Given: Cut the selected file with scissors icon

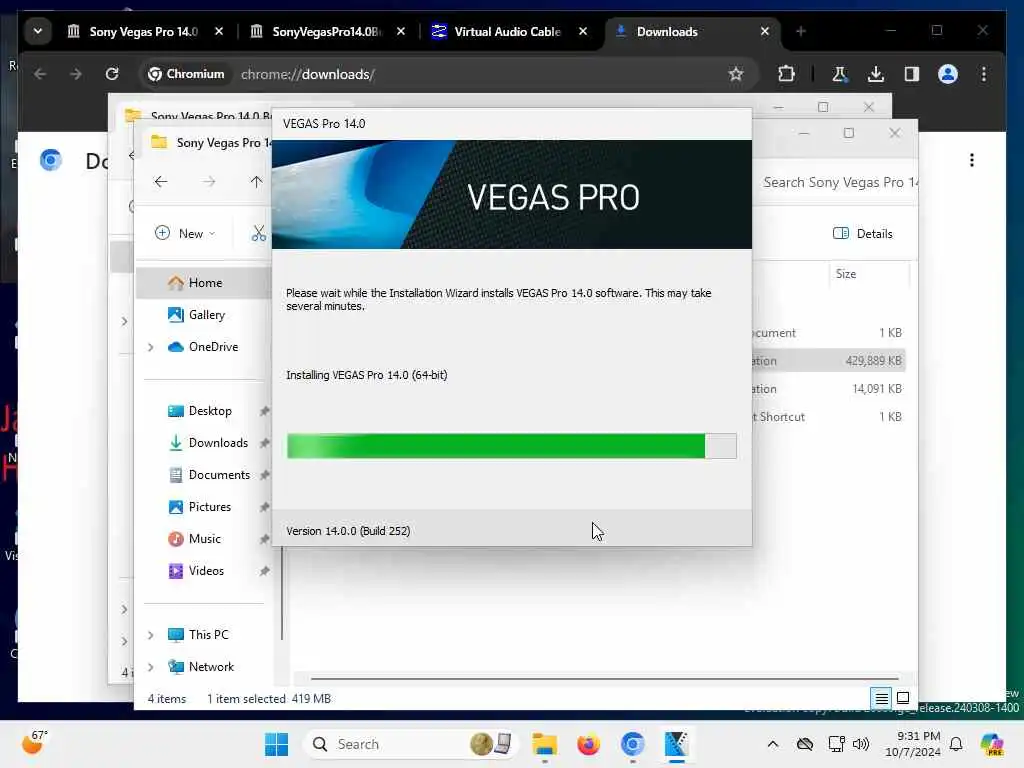Looking at the screenshot, I should [x=259, y=233].
